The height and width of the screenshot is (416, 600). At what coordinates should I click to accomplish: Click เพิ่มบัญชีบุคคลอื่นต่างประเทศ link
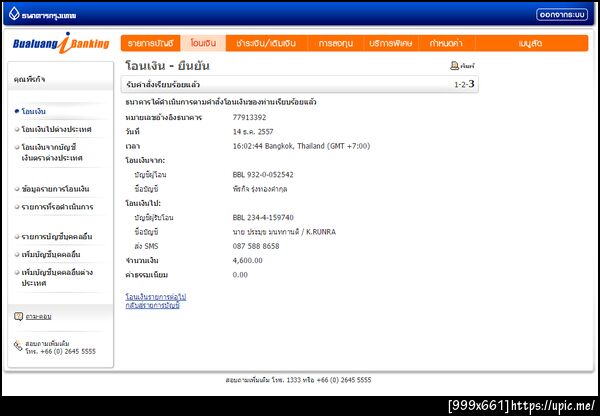point(57,278)
